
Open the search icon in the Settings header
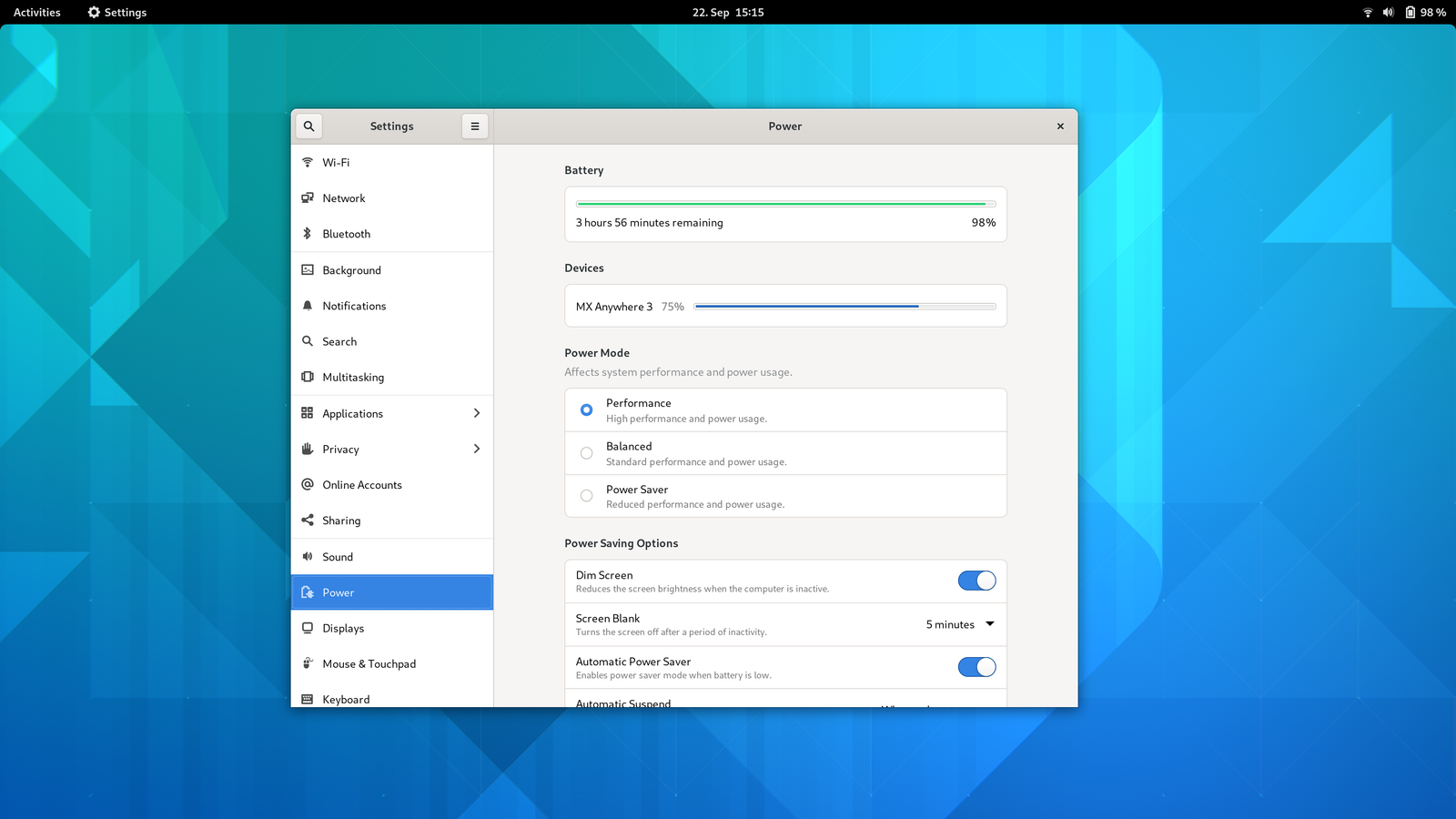click(x=308, y=126)
